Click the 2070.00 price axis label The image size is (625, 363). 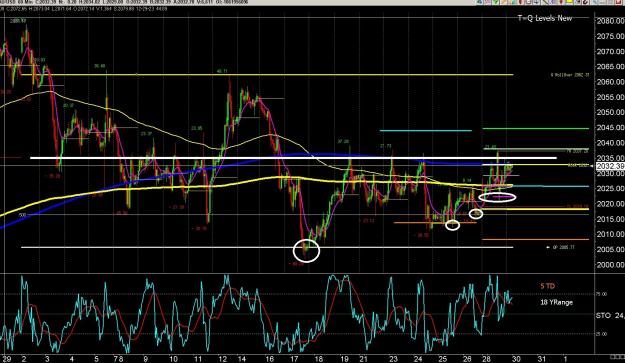(x=611, y=51)
